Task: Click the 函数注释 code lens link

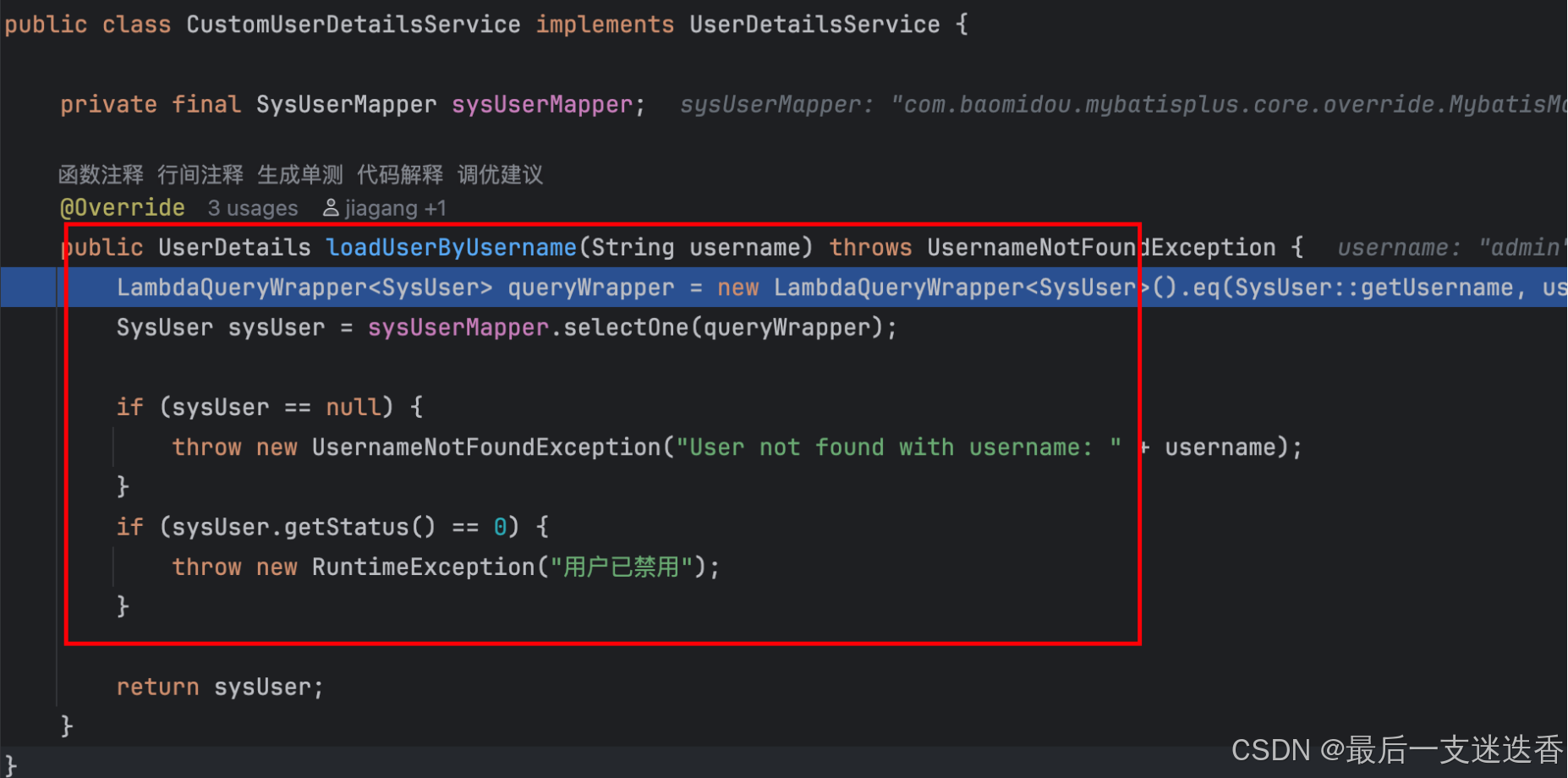Action: tap(101, 175)
